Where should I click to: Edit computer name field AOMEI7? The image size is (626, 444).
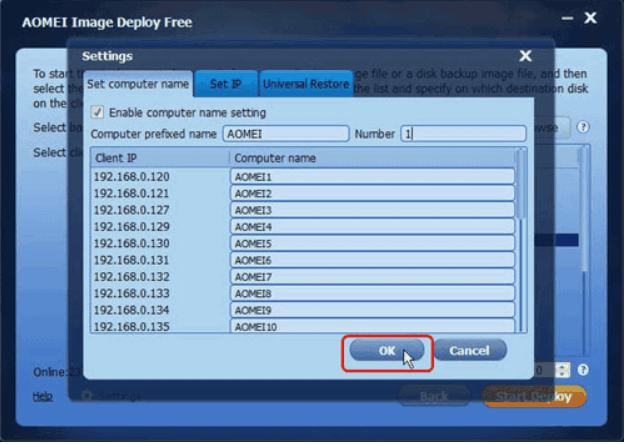372,277
